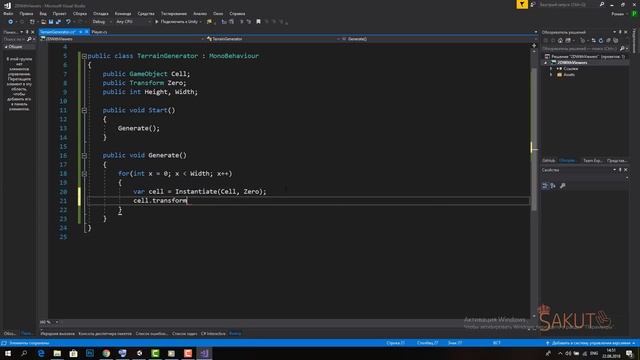Click the Call Hierarchy bottom tab
The height and width of the screenshot is (360, 640).
click(58, 333)
